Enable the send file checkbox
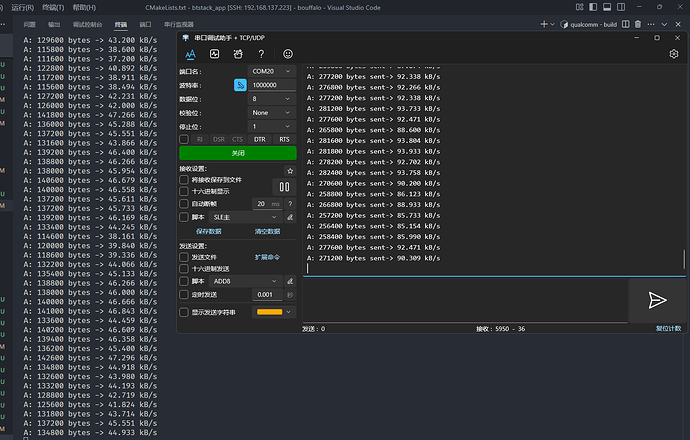This screenshot has height=440, width=690. click(x=184, y=257)
